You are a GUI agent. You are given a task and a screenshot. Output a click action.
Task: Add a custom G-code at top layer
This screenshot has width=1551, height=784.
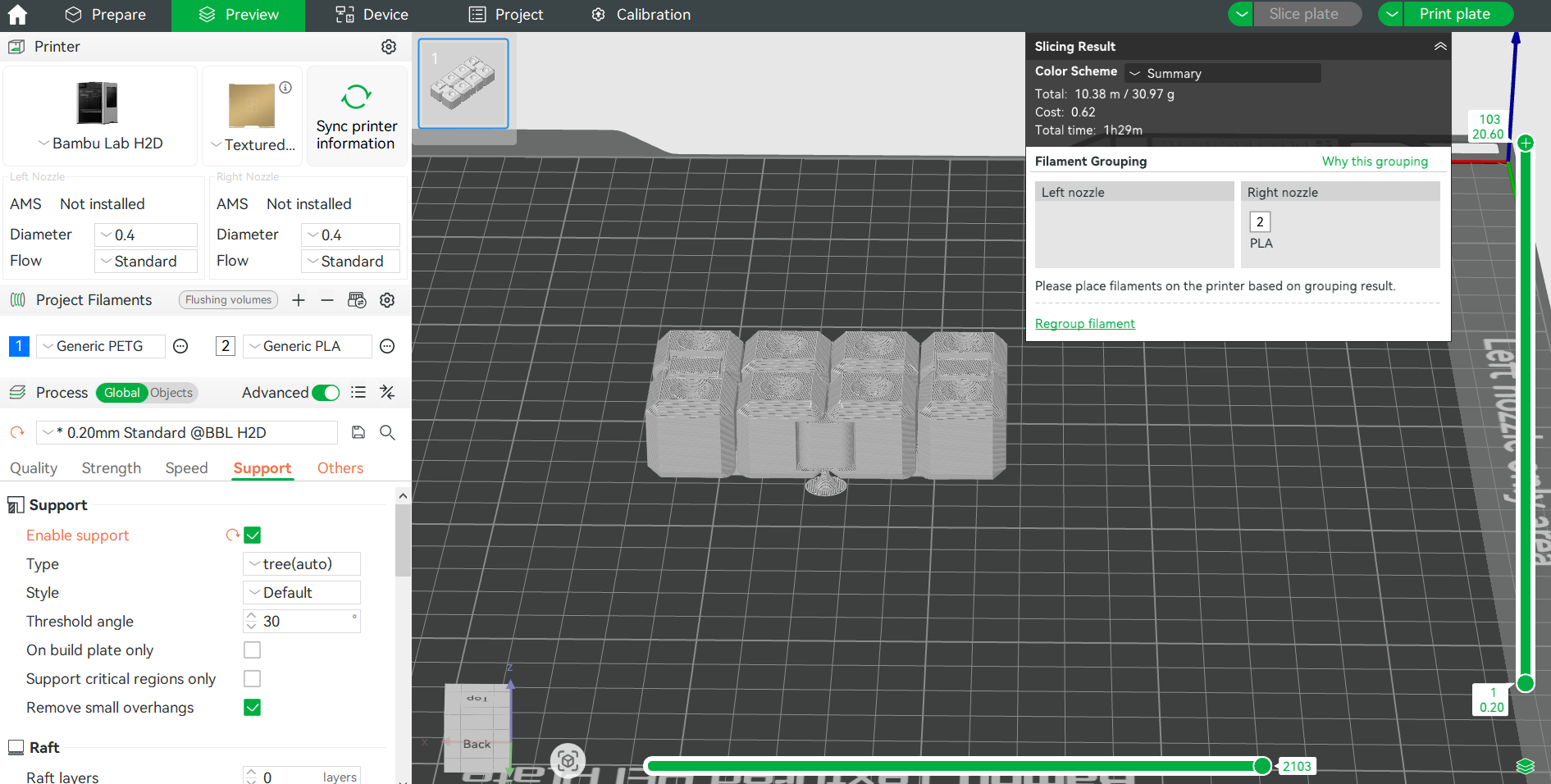(x=1526, y=143)
